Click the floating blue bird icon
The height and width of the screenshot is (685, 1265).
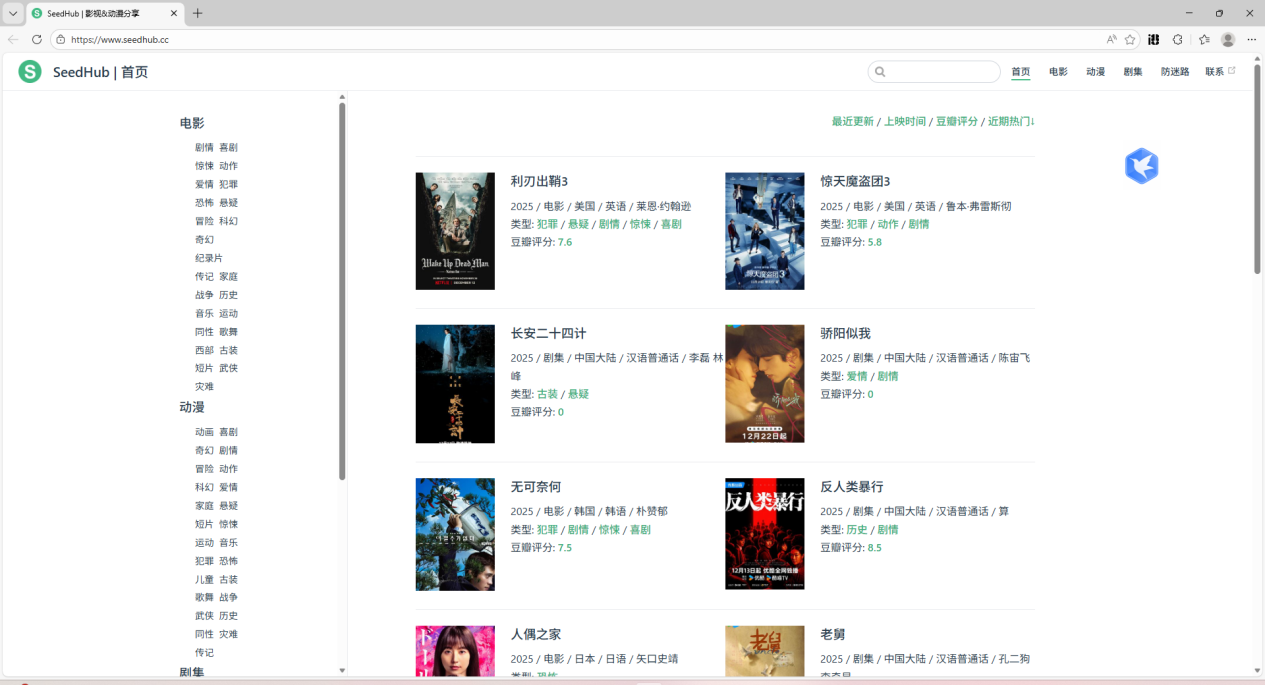[x=1141, y=166]
